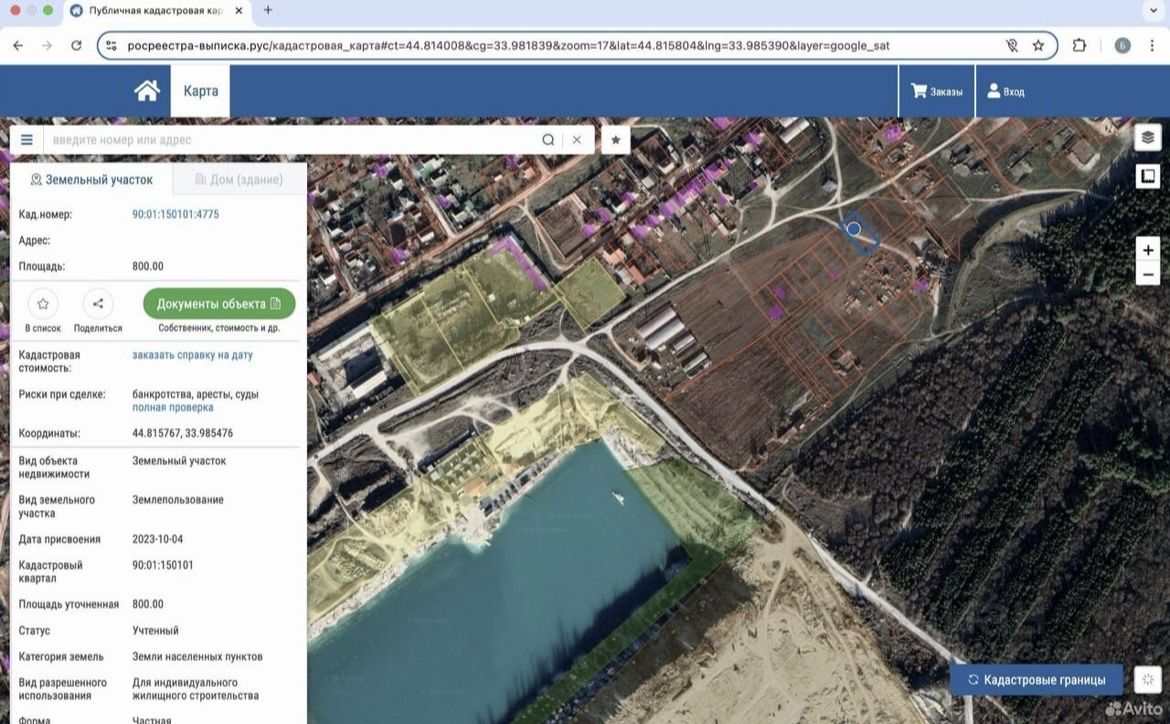
Task: Click Земли населенных пунктов text
Action: click(x=197, y=657)
